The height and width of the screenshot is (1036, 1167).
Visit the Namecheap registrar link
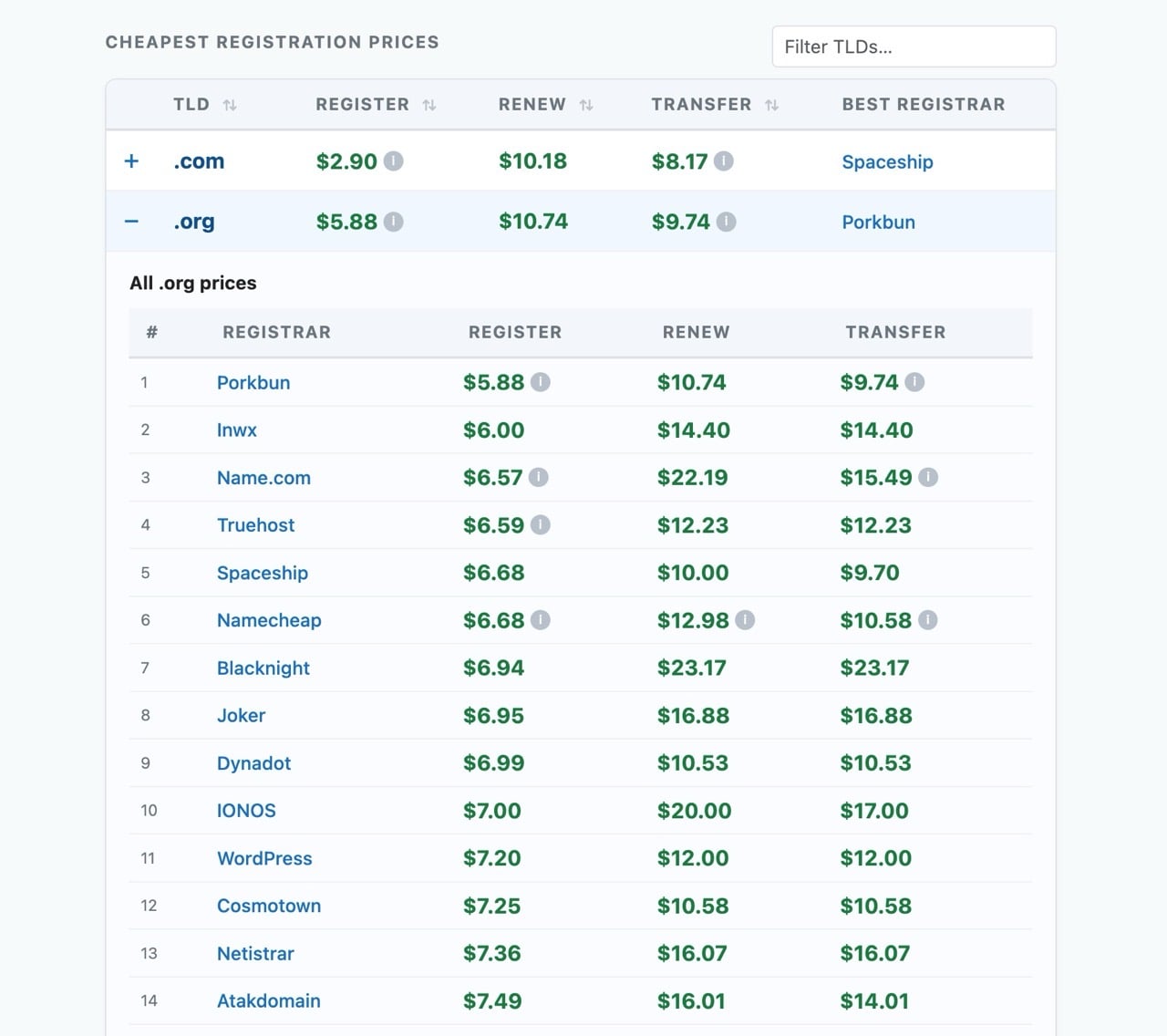click(269, 621)
